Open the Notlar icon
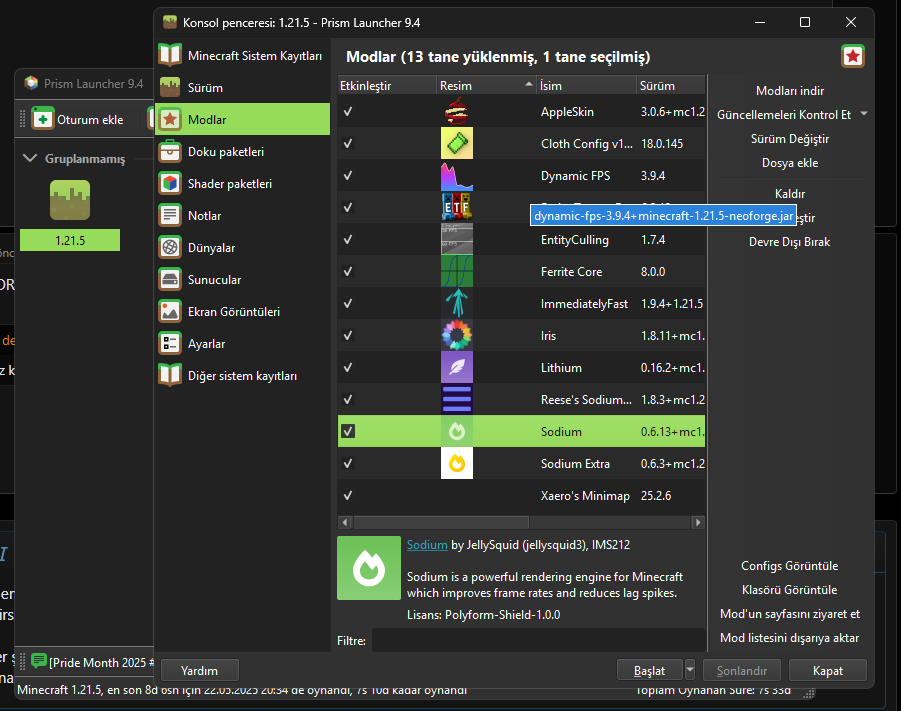The image size is (901, 711). coord(170,216)
